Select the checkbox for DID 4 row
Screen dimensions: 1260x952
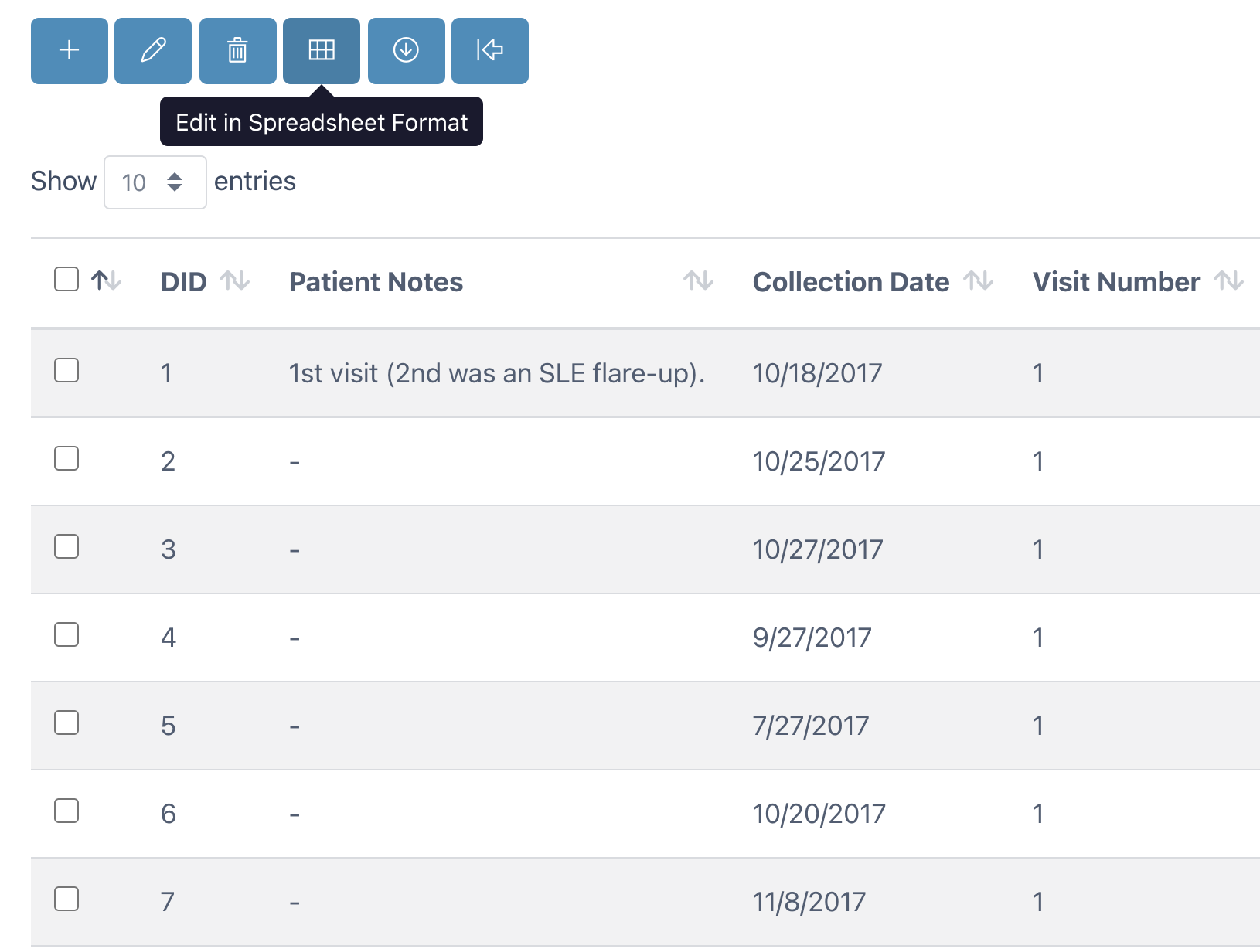pyautogui.click(x=66, y=634)
